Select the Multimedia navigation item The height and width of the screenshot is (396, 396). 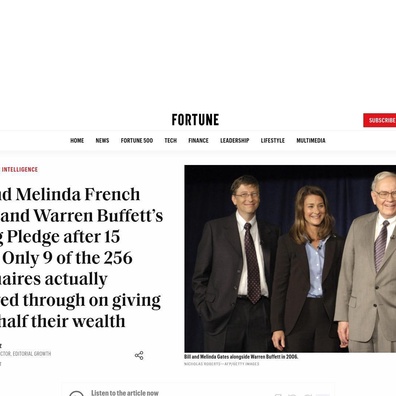(x=311, y=140)
